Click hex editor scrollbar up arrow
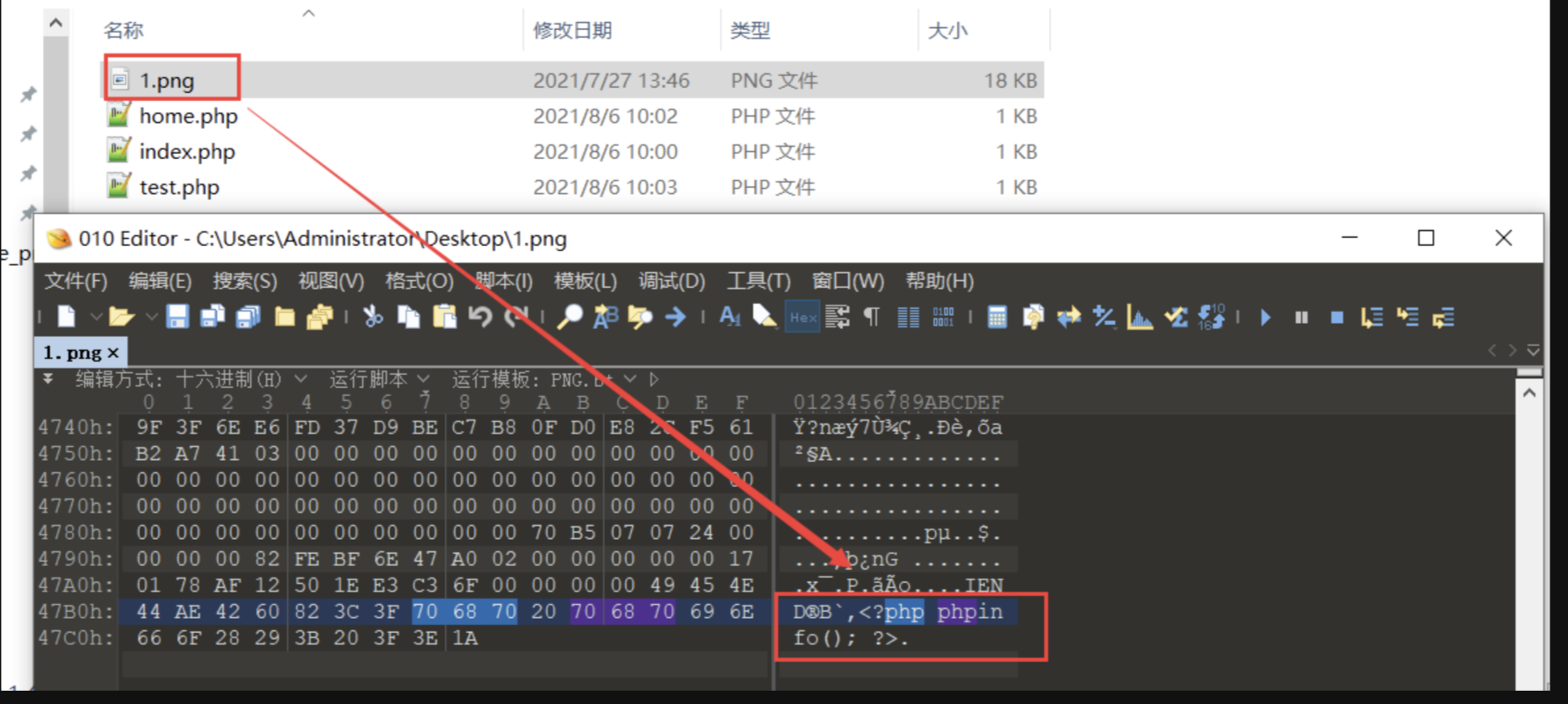The width and height of the screenshot is (1568, 704). click(1529, 392)
